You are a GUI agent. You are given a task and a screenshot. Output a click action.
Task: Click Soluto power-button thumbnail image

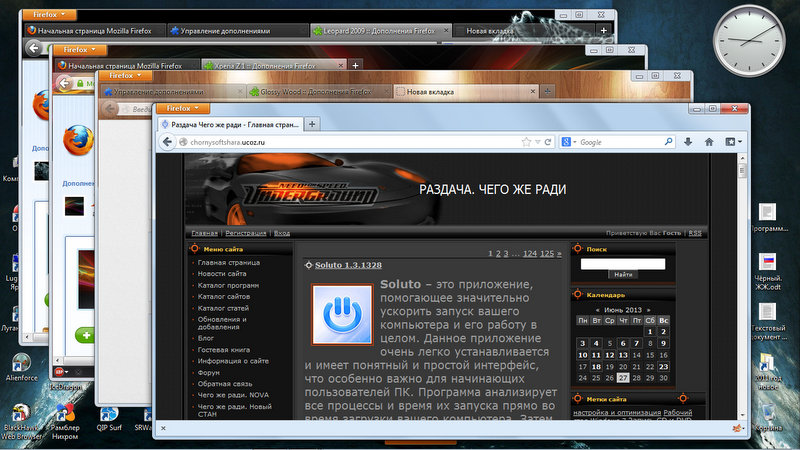[x=342, y=315]
